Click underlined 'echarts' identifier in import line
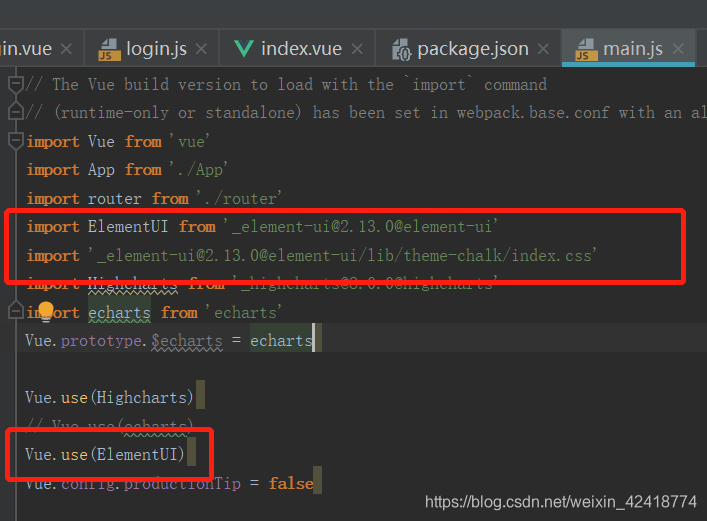Screen dimensions: 707x521 [119, 313]
